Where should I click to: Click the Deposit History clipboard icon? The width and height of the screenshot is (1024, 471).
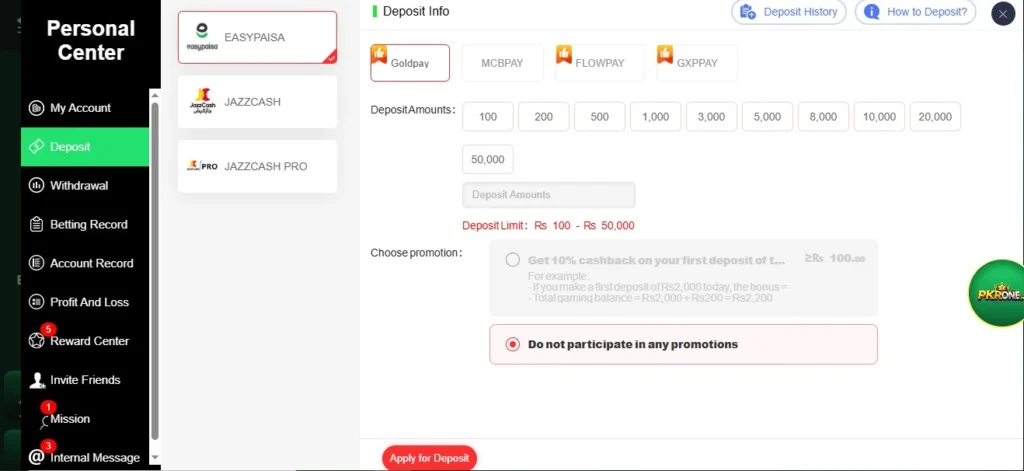coord(748,12)
